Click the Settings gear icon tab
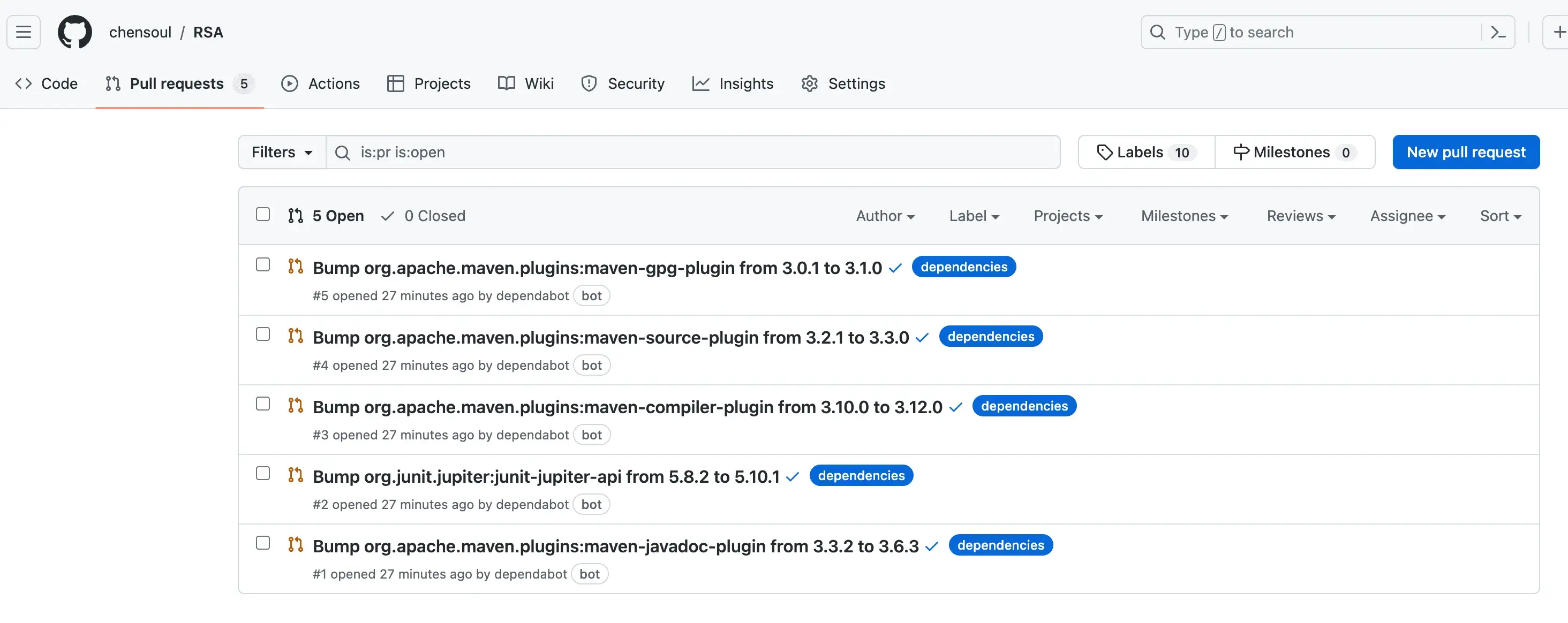The height and width of the screenshot is (623, 1568). (x=843, y=84)
